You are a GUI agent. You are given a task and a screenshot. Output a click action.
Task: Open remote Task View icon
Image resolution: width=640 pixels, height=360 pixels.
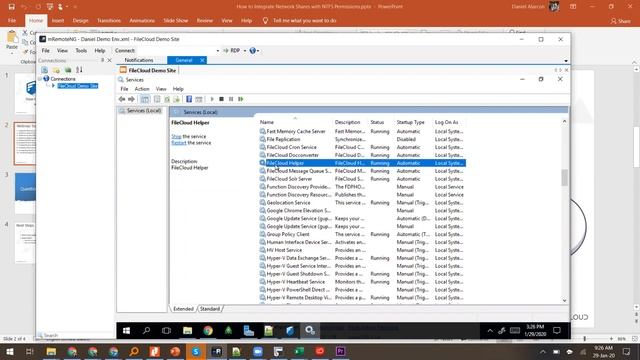coord(166,331)
